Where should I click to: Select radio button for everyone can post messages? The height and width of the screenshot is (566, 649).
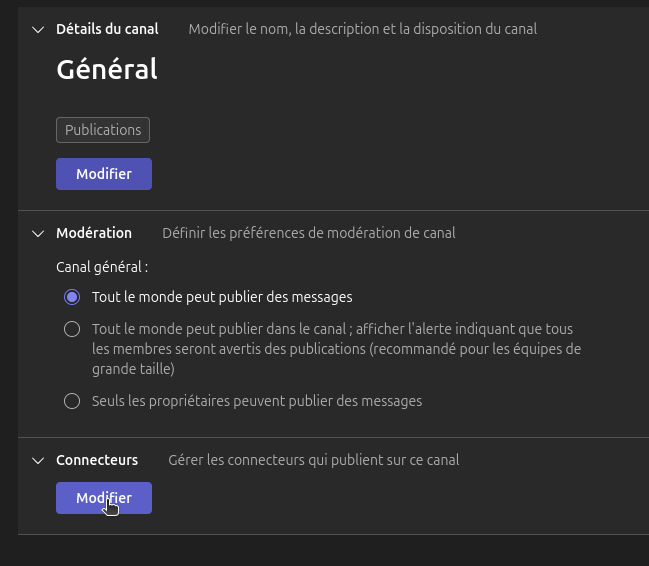point(72,297)
